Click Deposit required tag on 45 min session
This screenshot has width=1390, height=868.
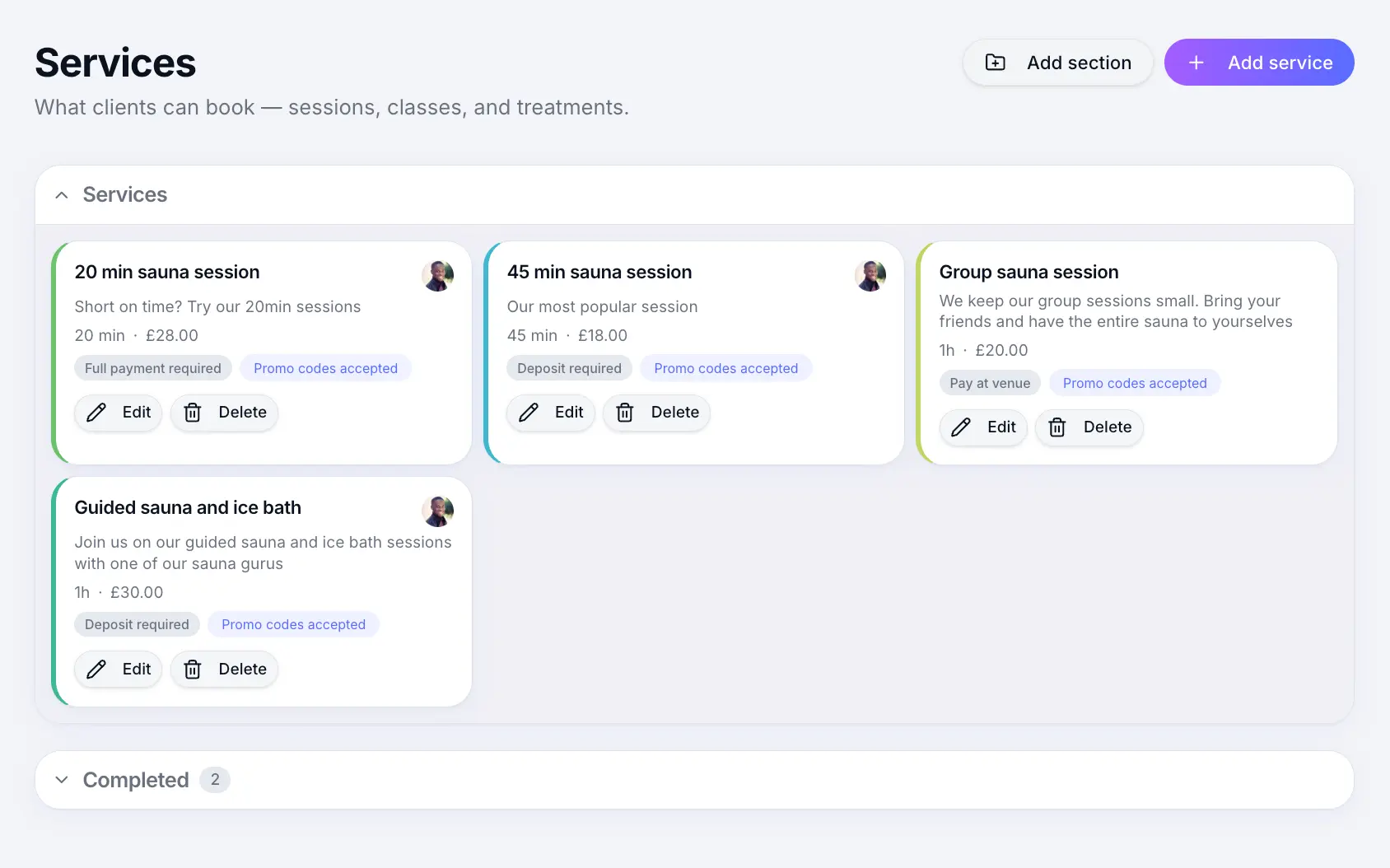(570, 368)
